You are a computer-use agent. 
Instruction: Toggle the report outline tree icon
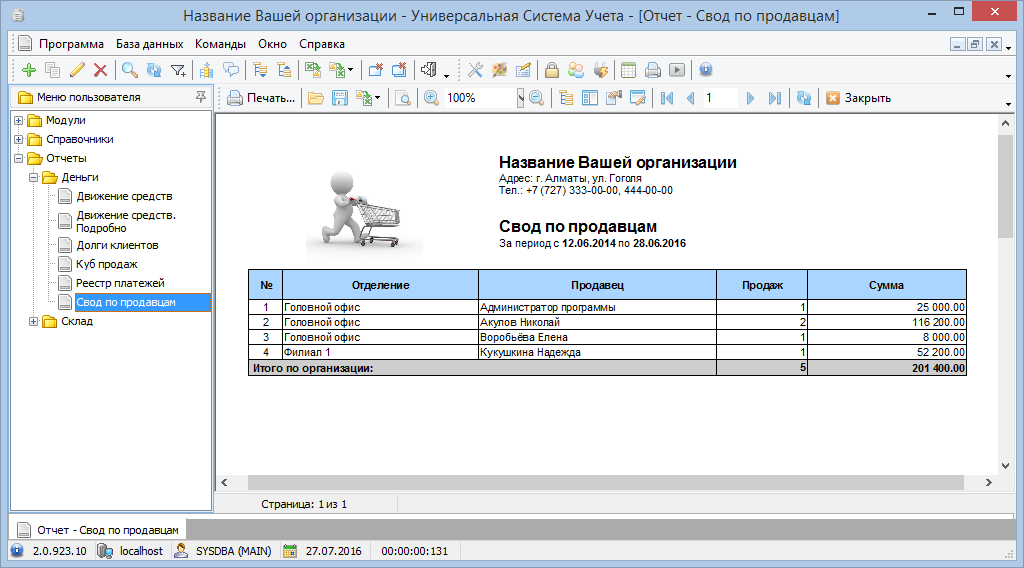pyautogui.click(x=567, y=98)
